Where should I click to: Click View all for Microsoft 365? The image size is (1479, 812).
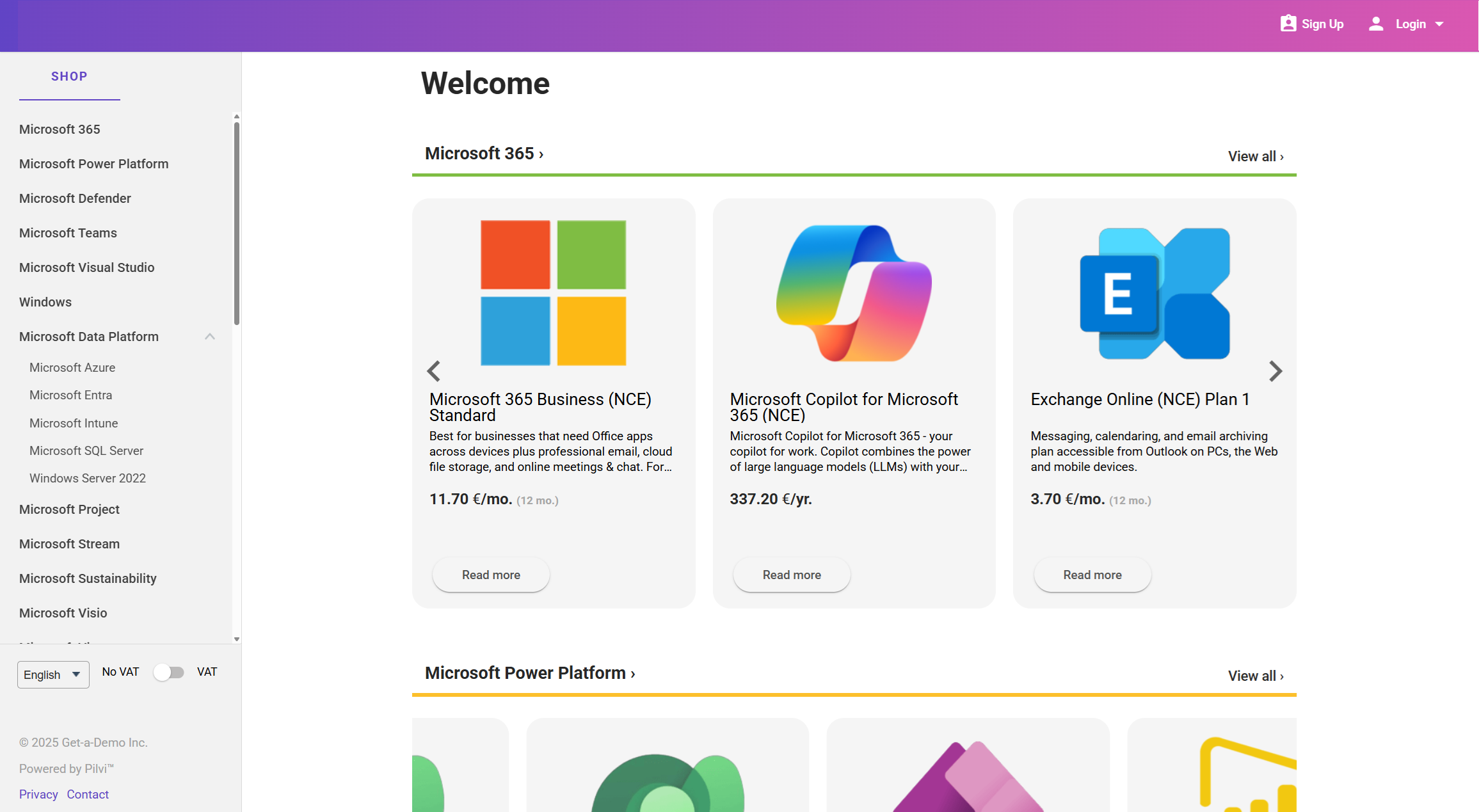(1256, 156)
